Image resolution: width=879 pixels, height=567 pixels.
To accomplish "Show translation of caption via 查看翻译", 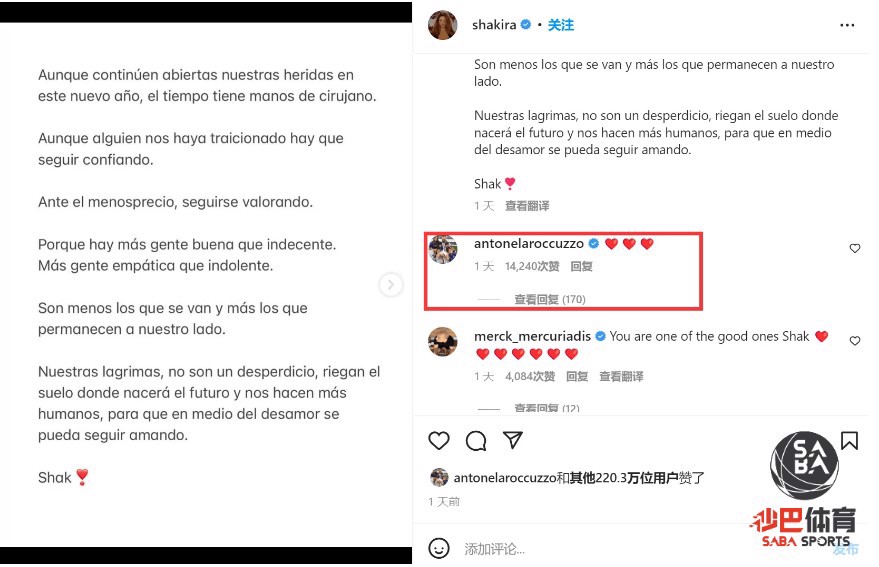I will point(527,206).
